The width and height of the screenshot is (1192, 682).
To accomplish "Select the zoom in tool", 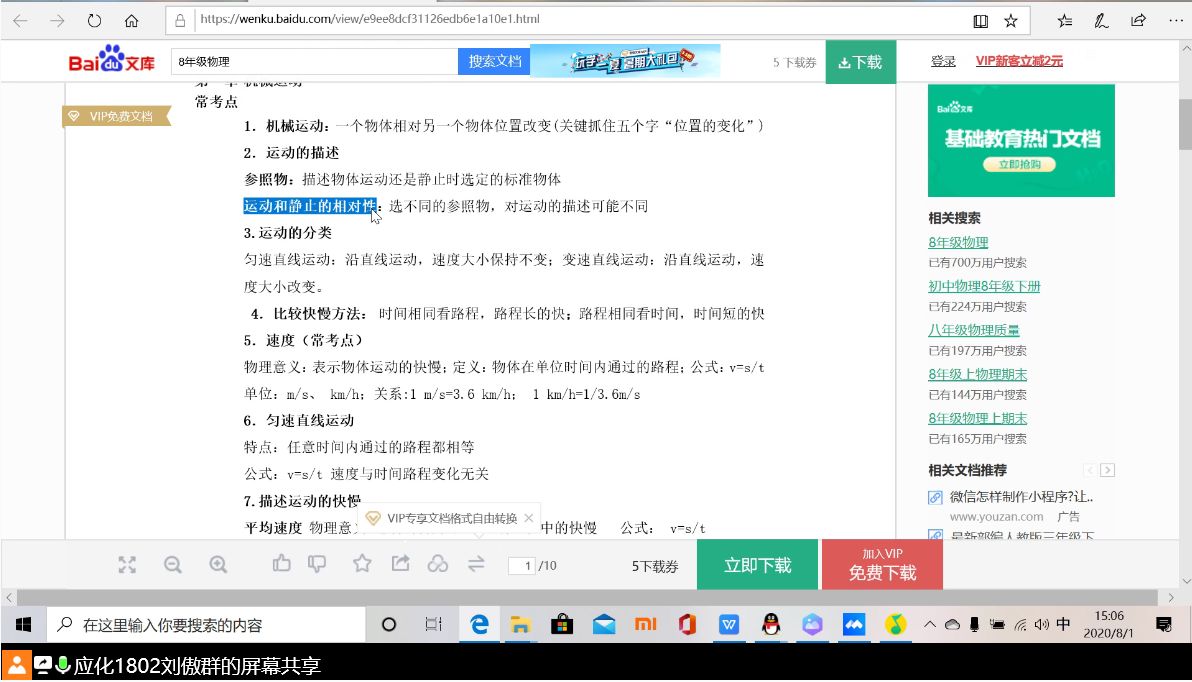I will click(x=218, y=564).
